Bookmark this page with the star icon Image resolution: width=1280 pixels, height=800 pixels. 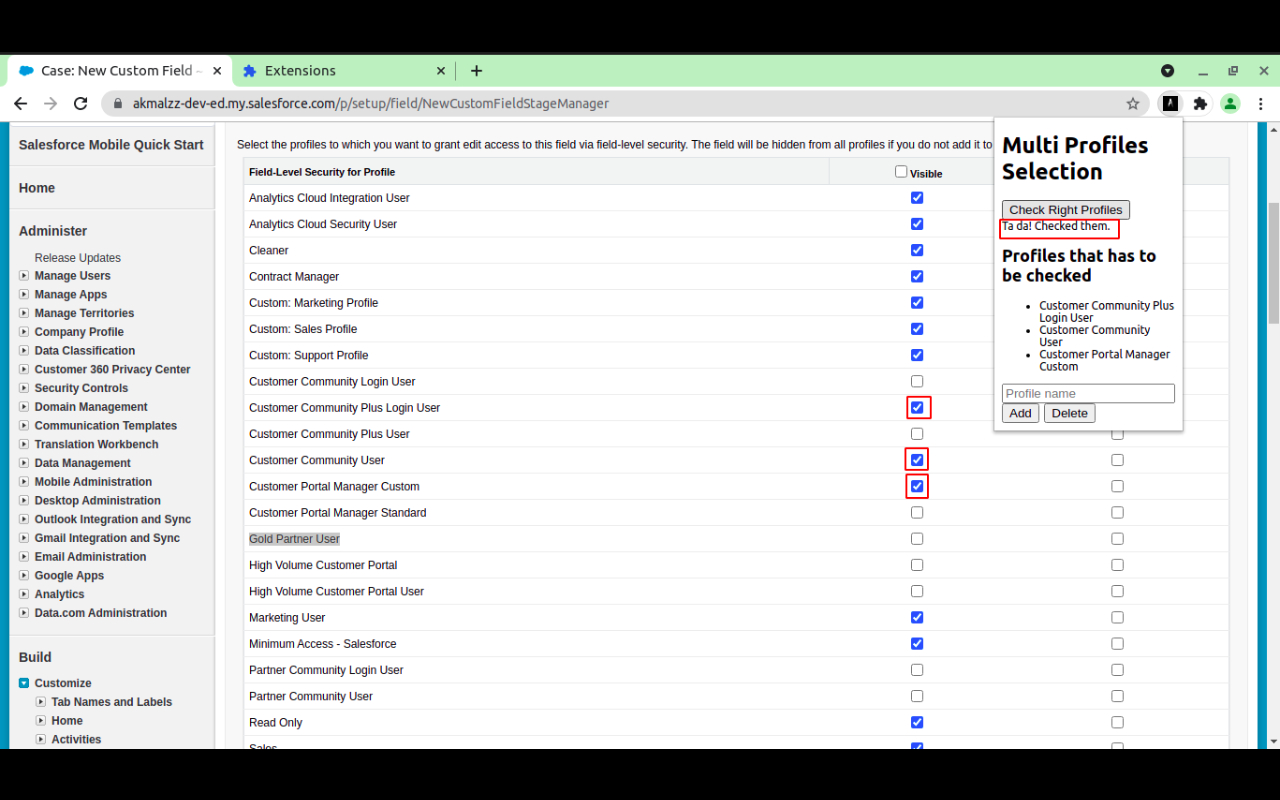click(1133, 103)
